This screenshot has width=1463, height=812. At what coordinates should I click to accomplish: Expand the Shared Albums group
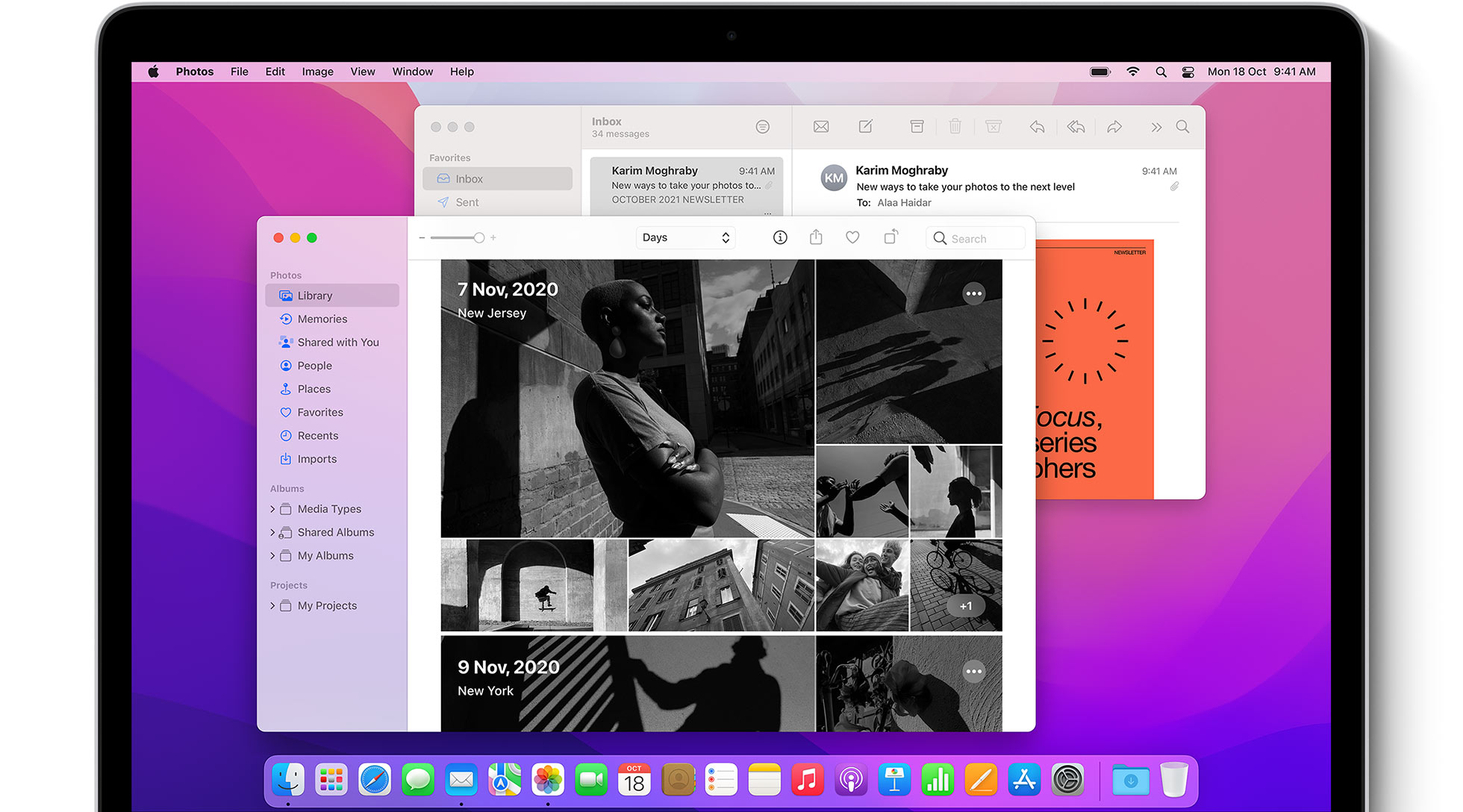click(272, 533)
